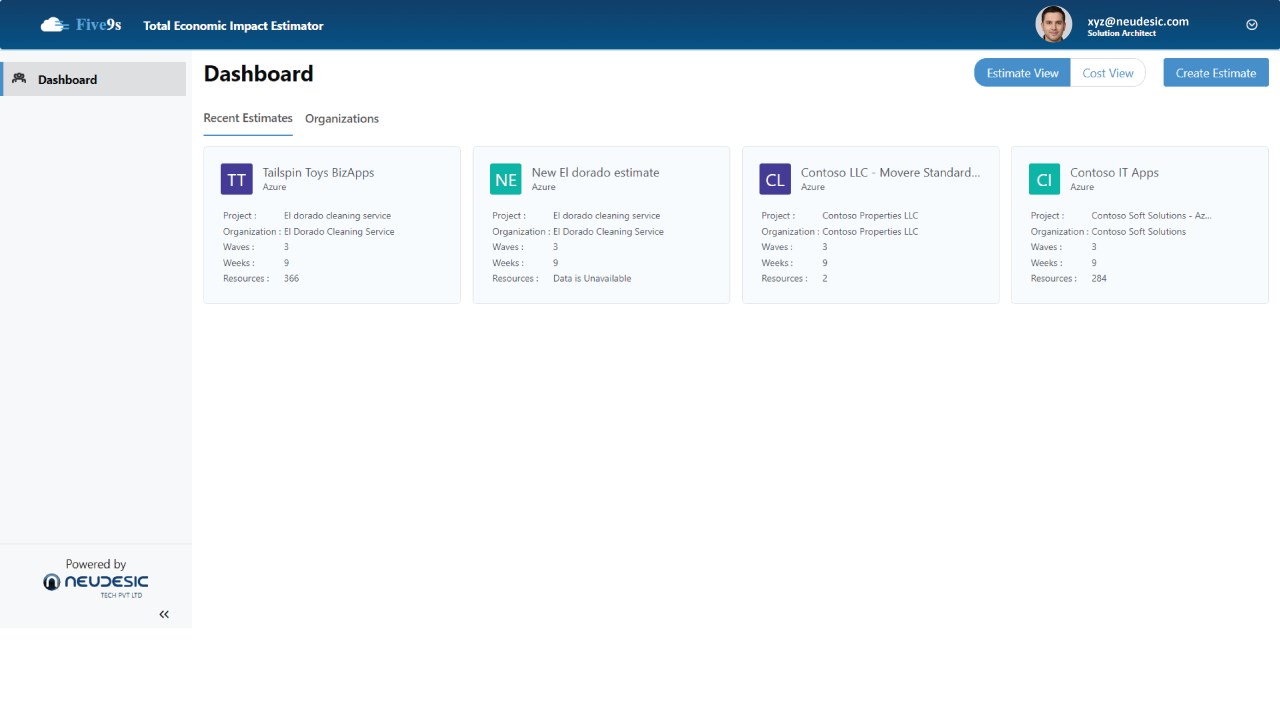Click the xyz@neudesic.com email text
This screenshot has width=1280, height=720.
pos(1138,21)
